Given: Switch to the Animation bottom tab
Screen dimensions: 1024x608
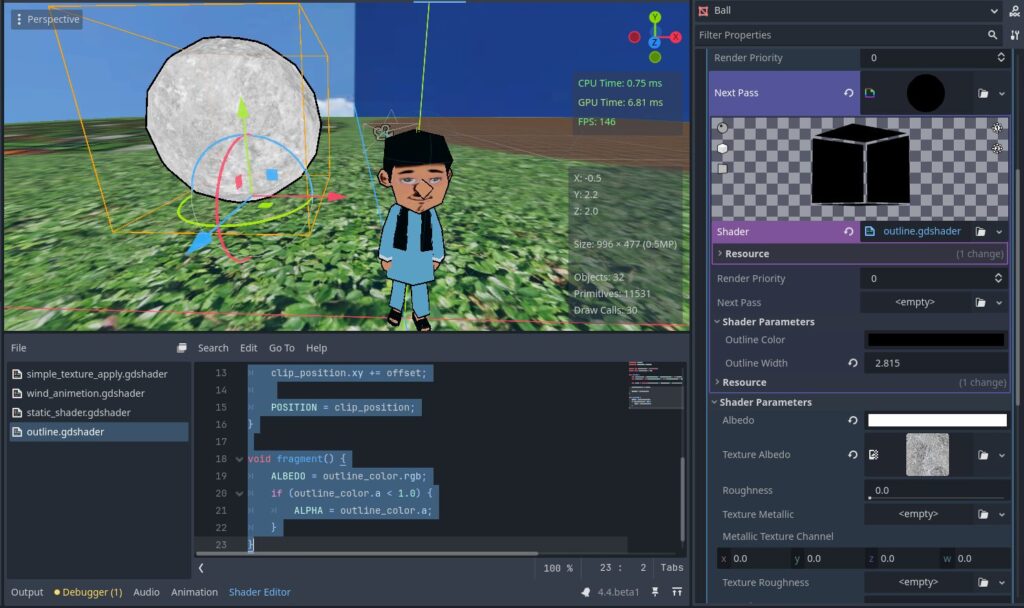Looking at the screenshot, I should 194,592.
